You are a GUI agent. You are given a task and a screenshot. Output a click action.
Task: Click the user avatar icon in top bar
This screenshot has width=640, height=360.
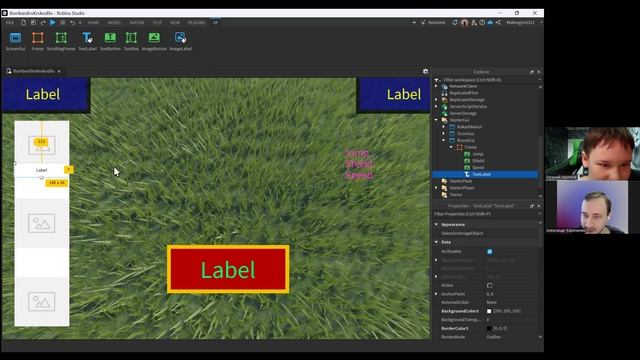464,22
